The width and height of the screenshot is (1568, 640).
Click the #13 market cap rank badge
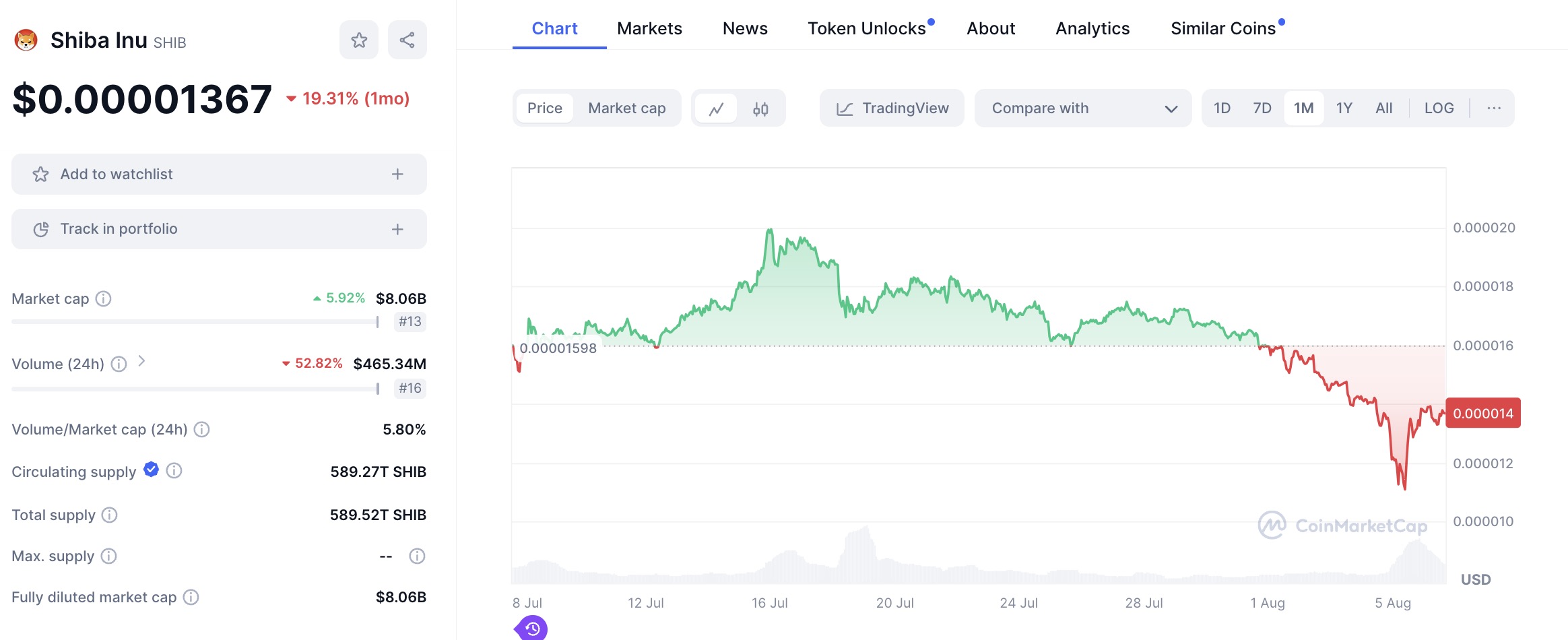(410, 322)
